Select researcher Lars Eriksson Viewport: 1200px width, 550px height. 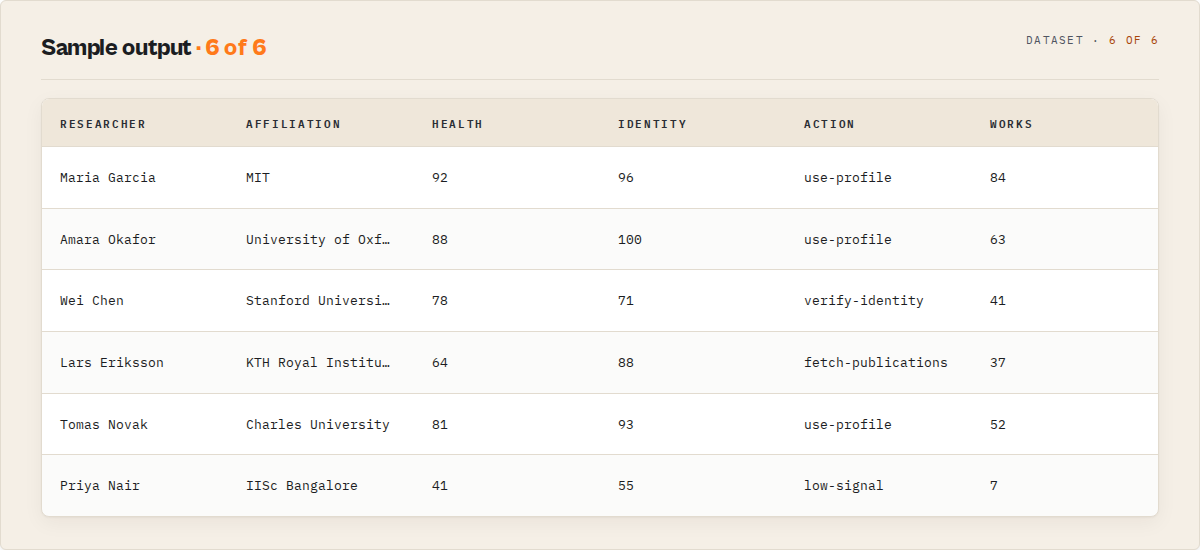(x=112, y=363)
